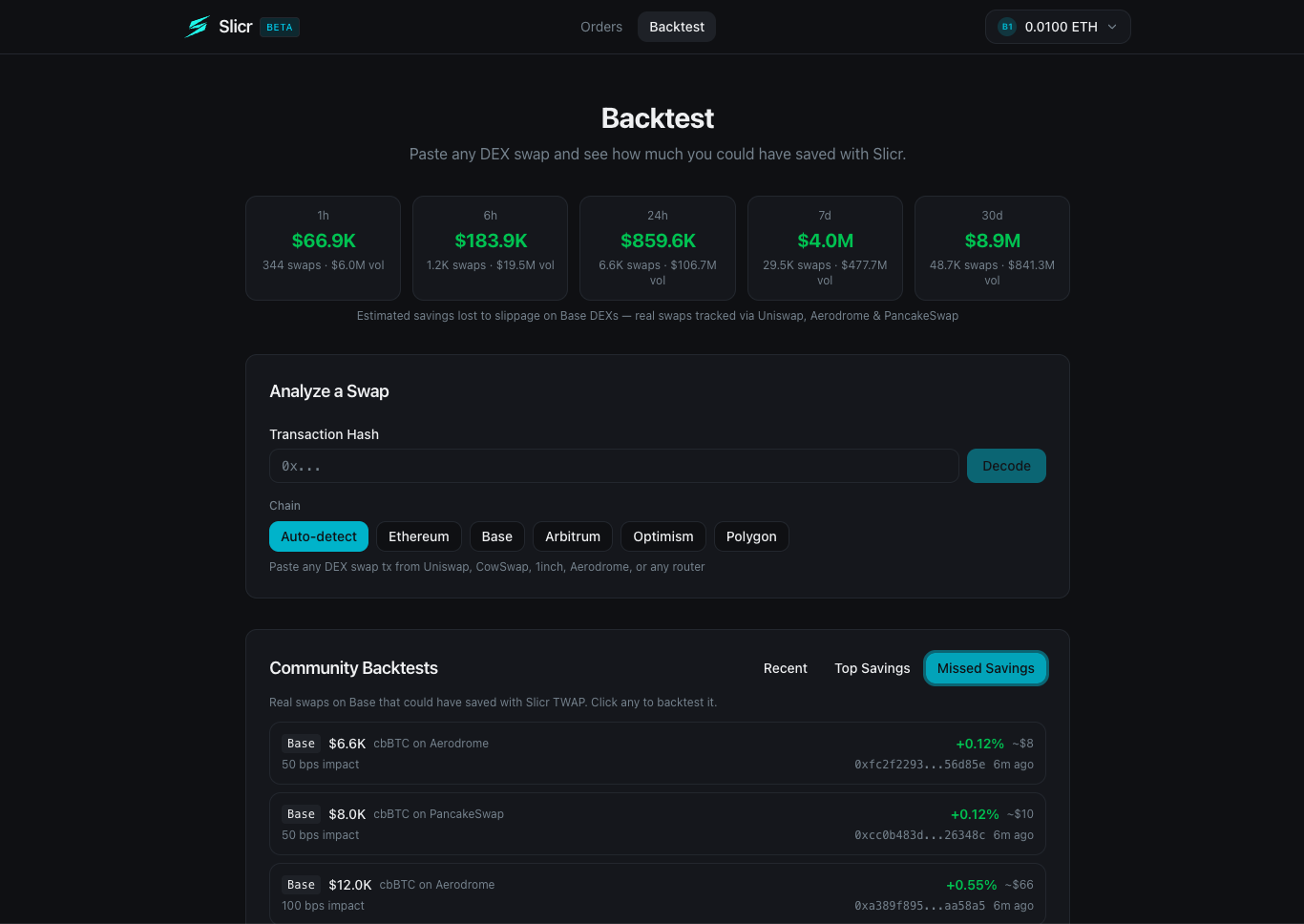Click tx hash 0xa389f895...aa58a5
1304x924 pixels.
tap(919, 906)
